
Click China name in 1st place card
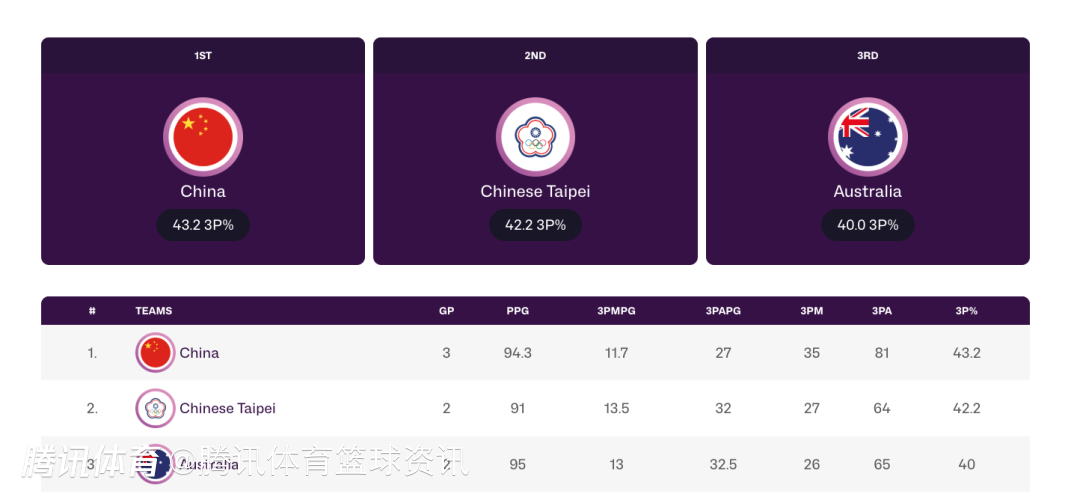[202, 191]
